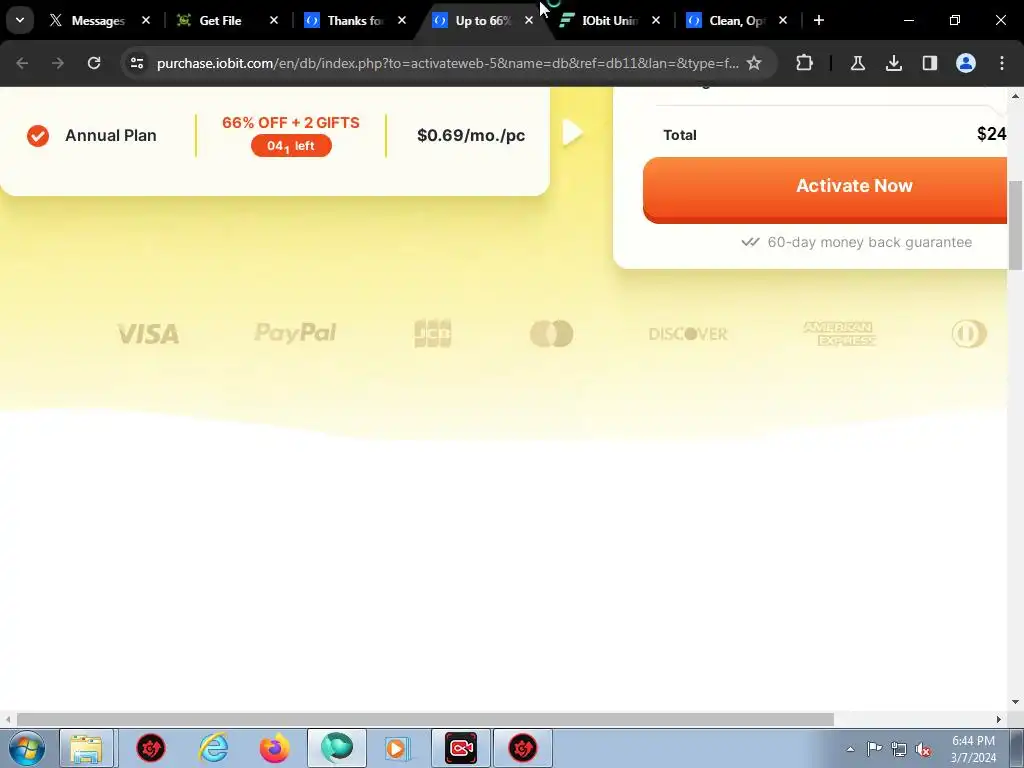
Task: Open Internet Explorer from taskbar
Action: click(214, 748)
